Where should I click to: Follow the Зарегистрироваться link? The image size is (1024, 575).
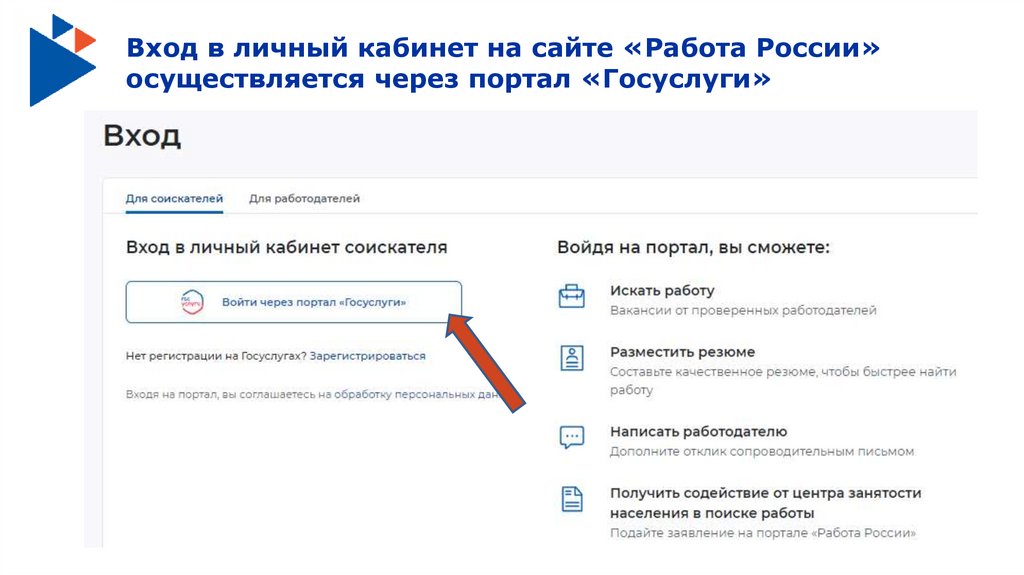[x=368, y=356]
